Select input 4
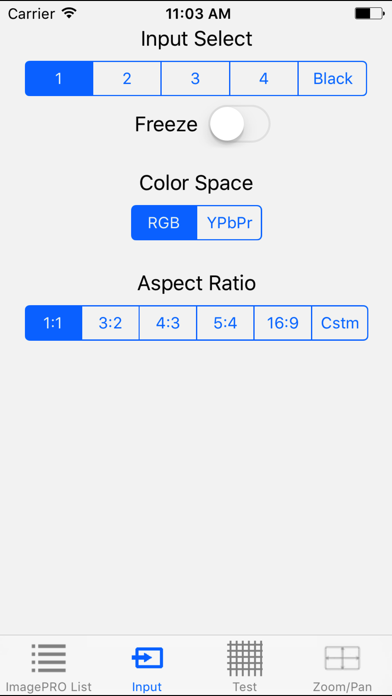The image size is (392, 696). click(264, 79)
